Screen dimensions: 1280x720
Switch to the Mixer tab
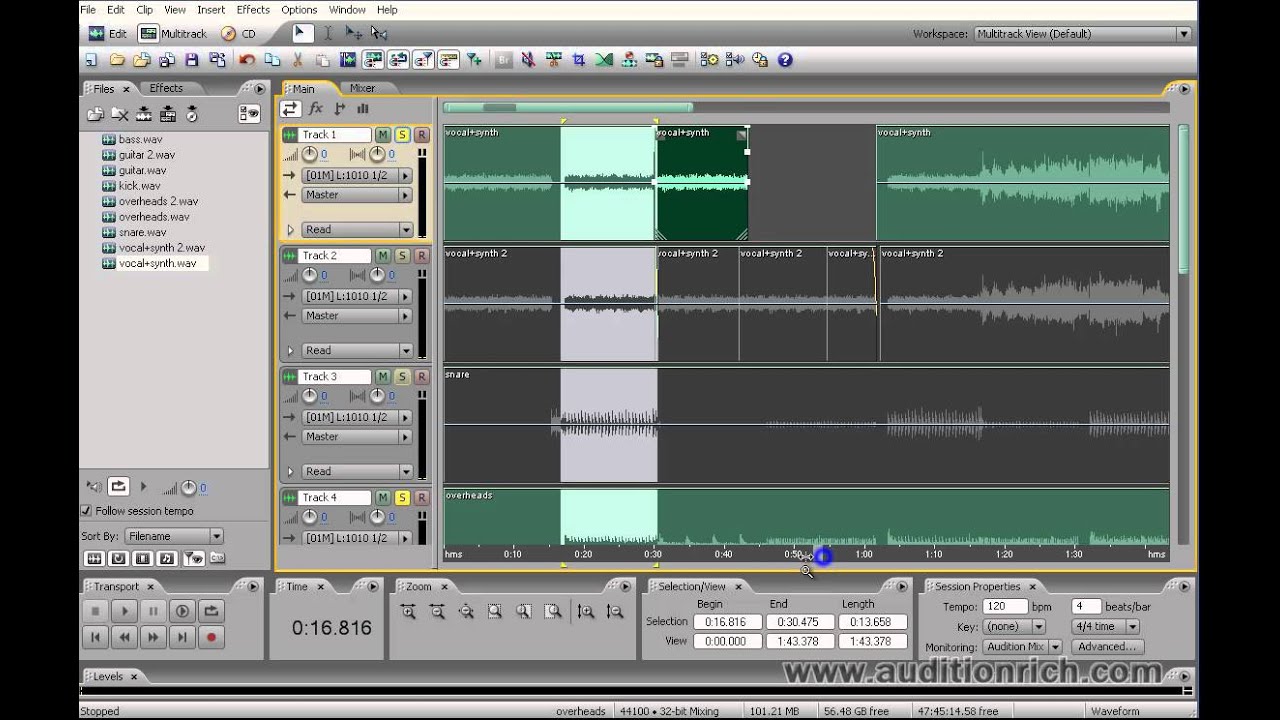click(x=362, y=88)
